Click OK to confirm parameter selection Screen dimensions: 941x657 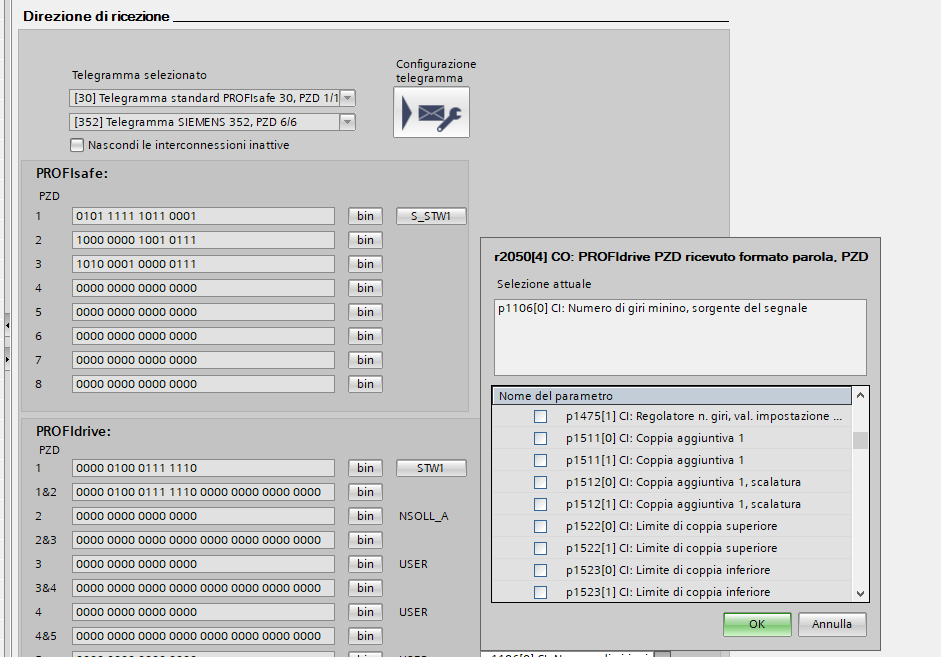[x=757, y=624]
